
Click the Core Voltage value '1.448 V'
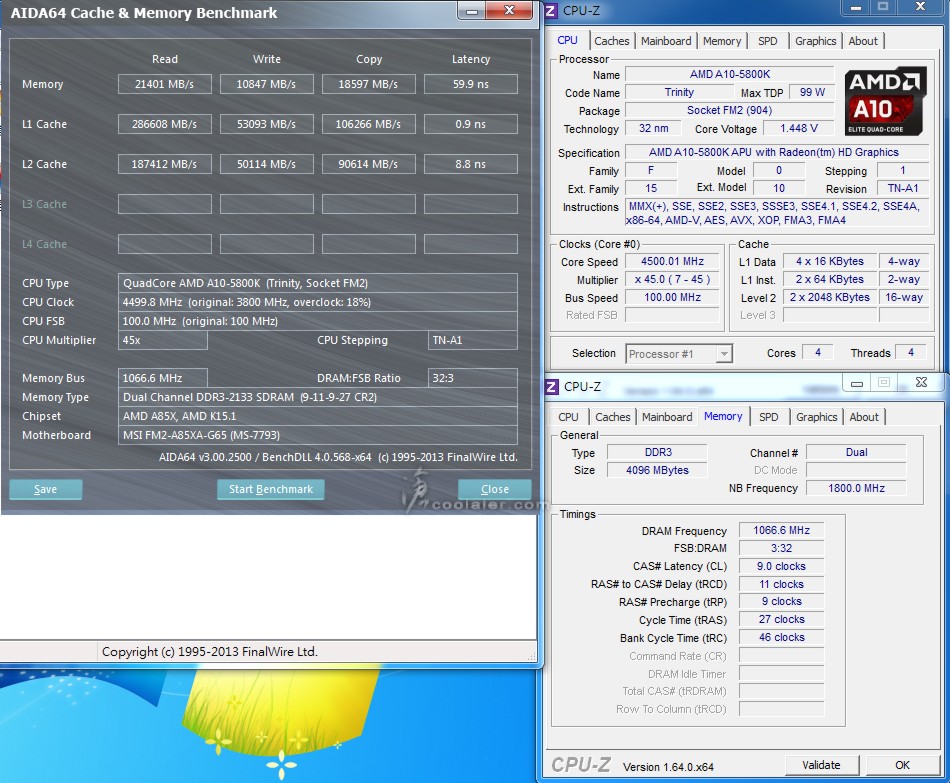[799, 128]
